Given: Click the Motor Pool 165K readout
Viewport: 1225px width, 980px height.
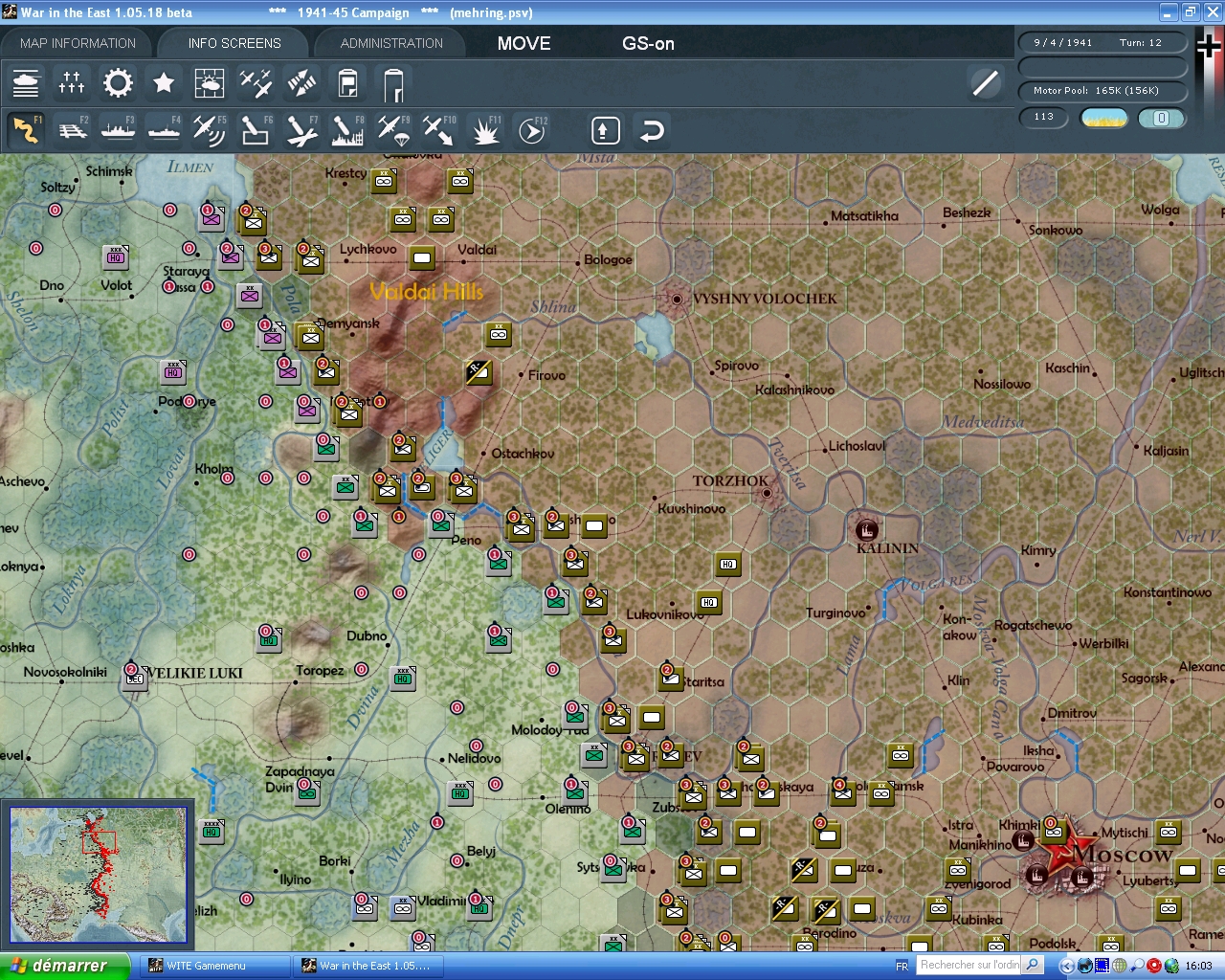Looking at the screenshot, I should [x=1102, y=91].
